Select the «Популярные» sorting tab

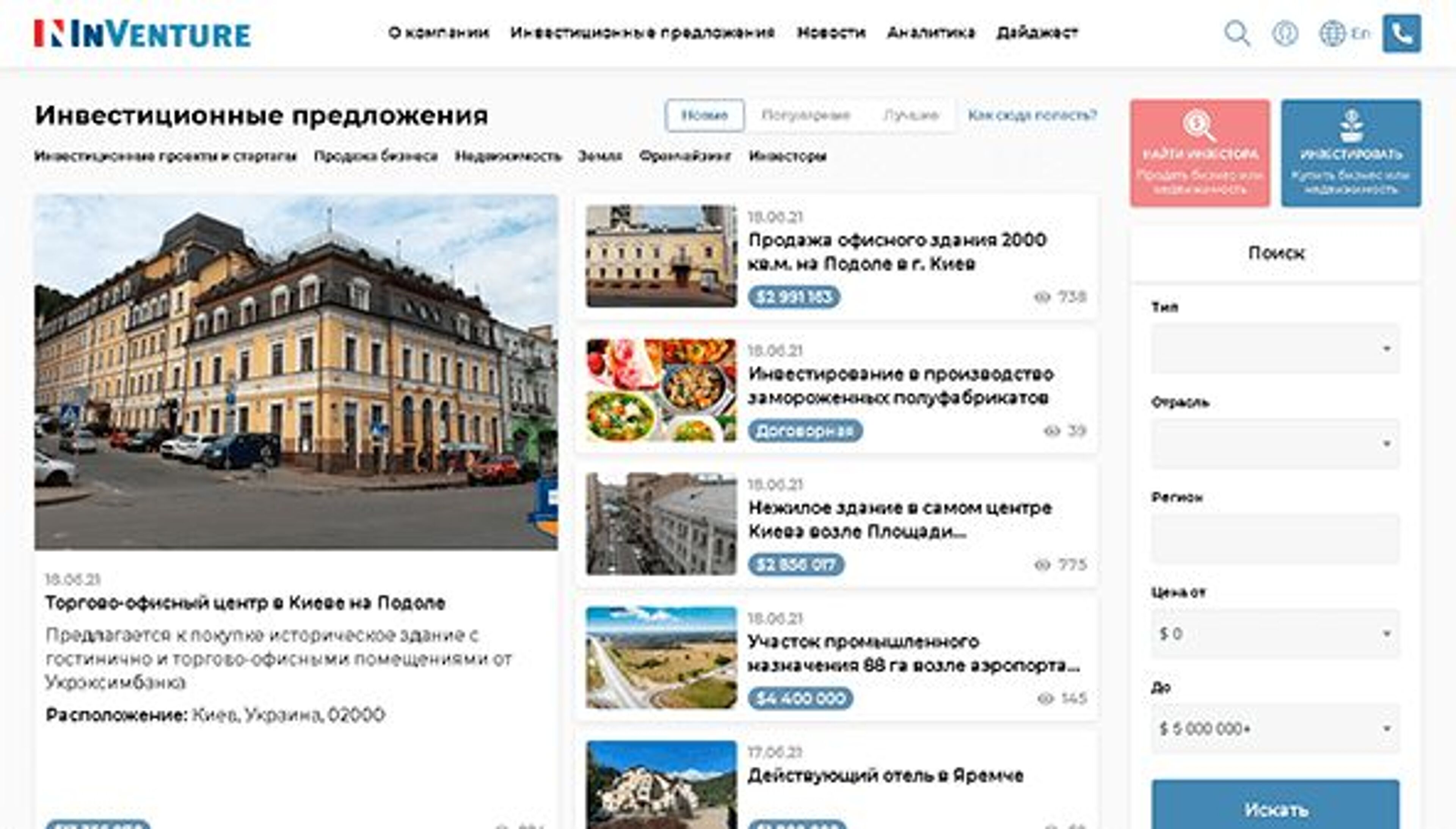806,116
